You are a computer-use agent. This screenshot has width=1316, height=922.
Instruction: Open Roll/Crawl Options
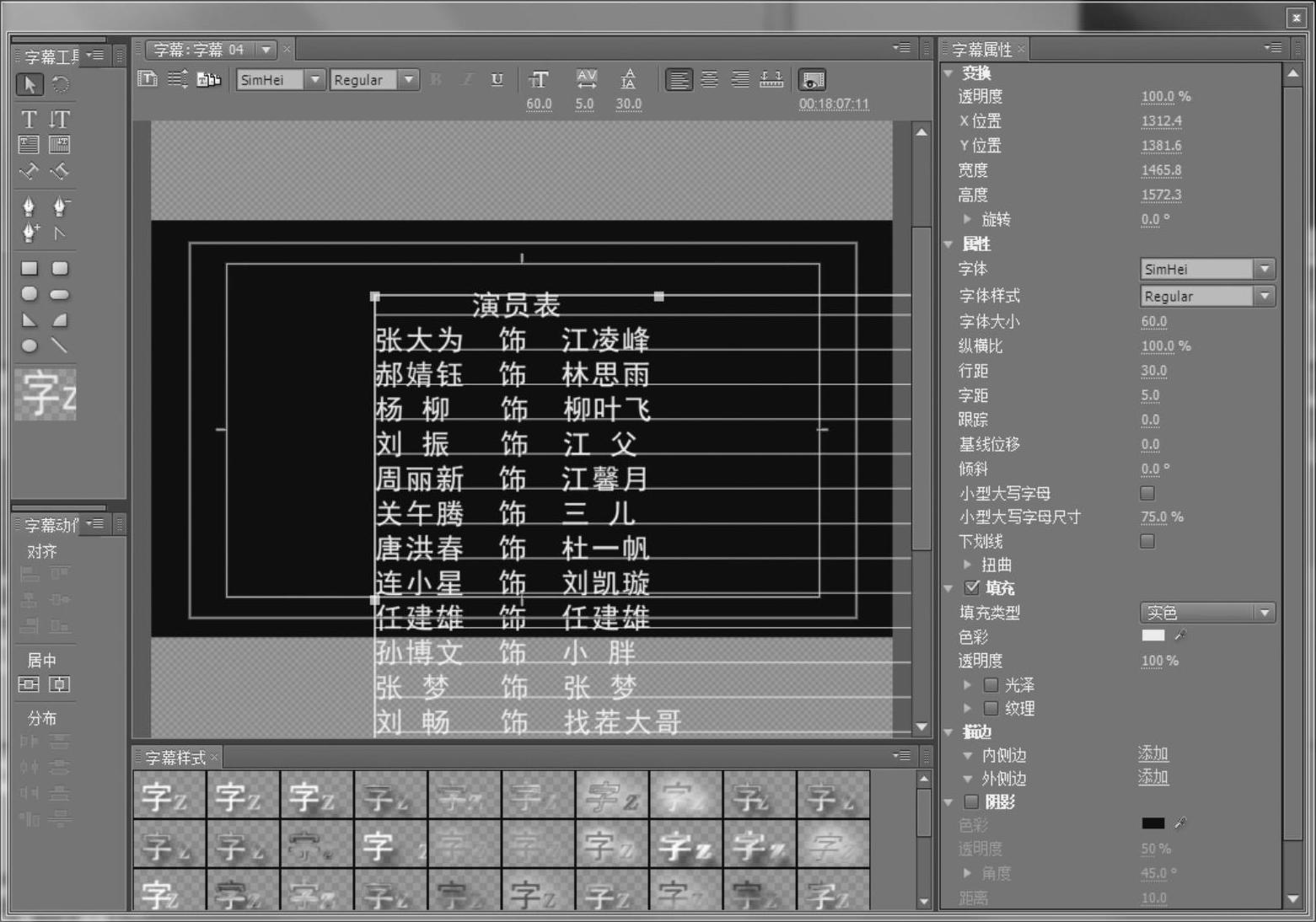point(178,79)
